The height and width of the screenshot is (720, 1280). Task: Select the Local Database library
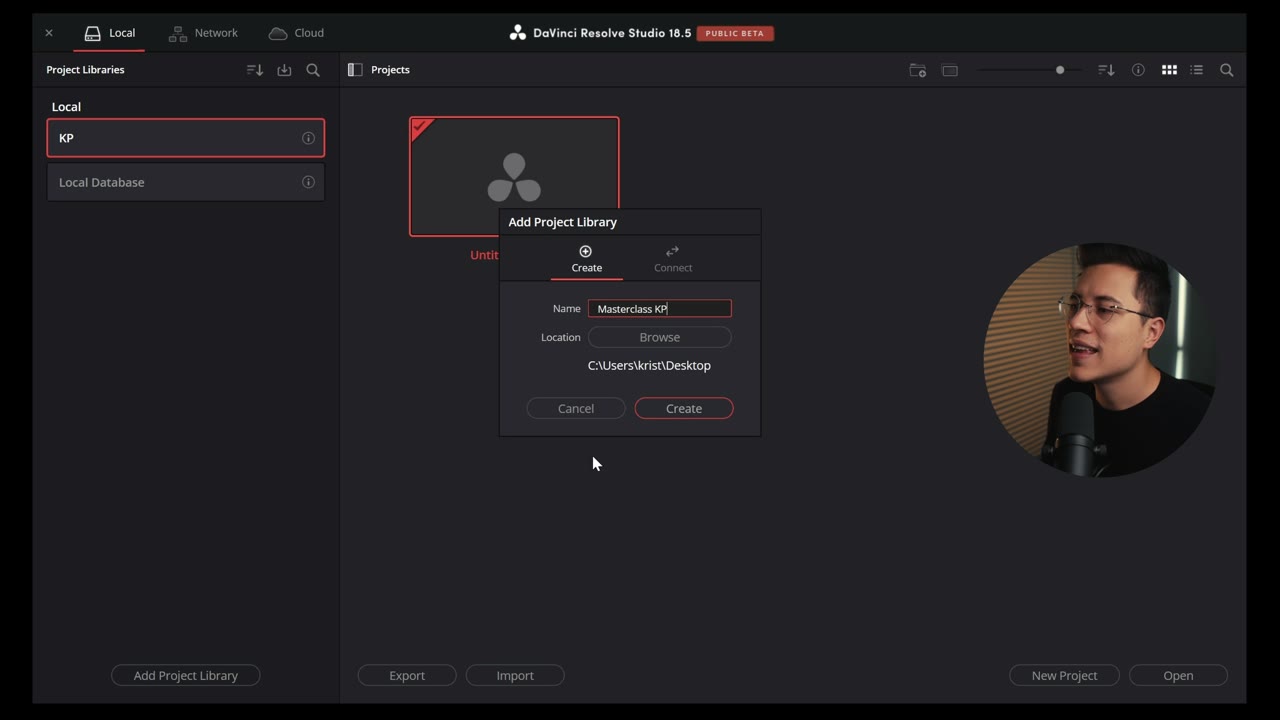pos(186,182)
